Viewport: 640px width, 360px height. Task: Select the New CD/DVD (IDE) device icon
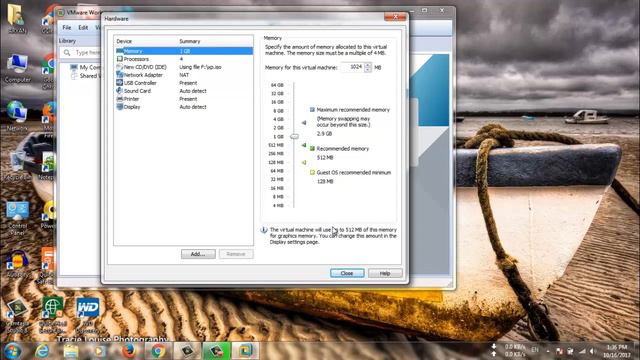(x=120, y=67)
